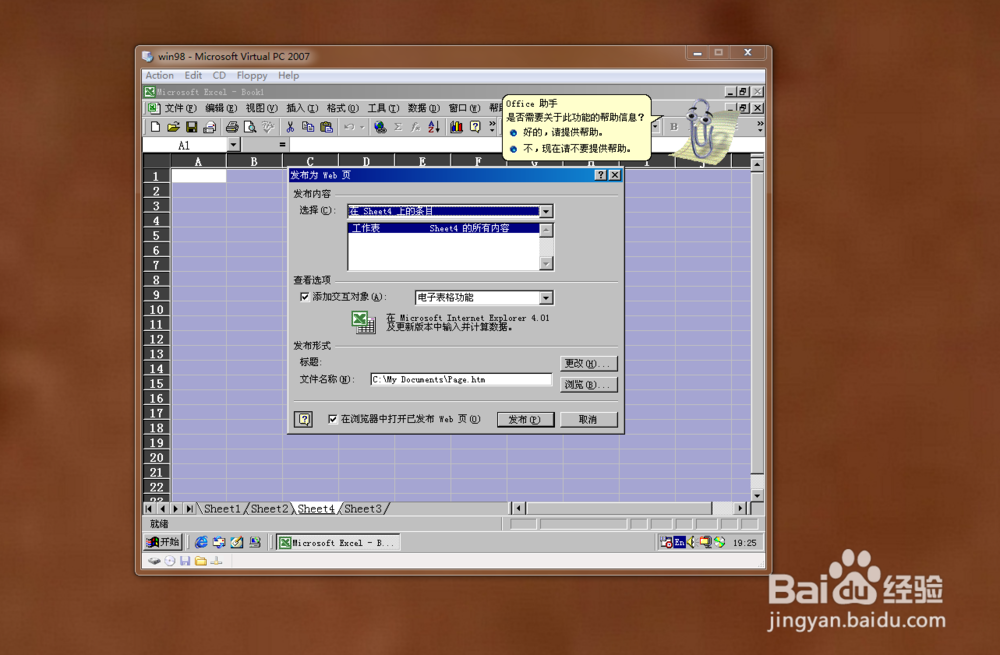Click the Undo arrow icon
The height and width of the screenshot is (655, 1000).
tap(349, 127)
